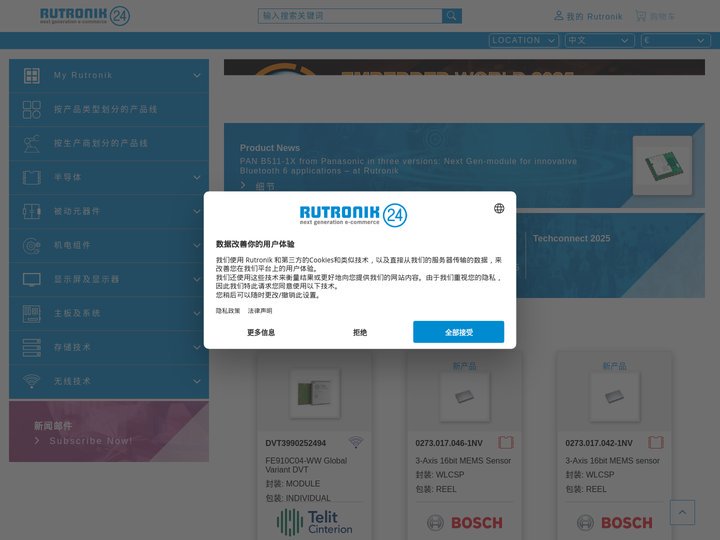
Task: Expand the 被动元器件 category chevron
Action: tap(197, 211)
